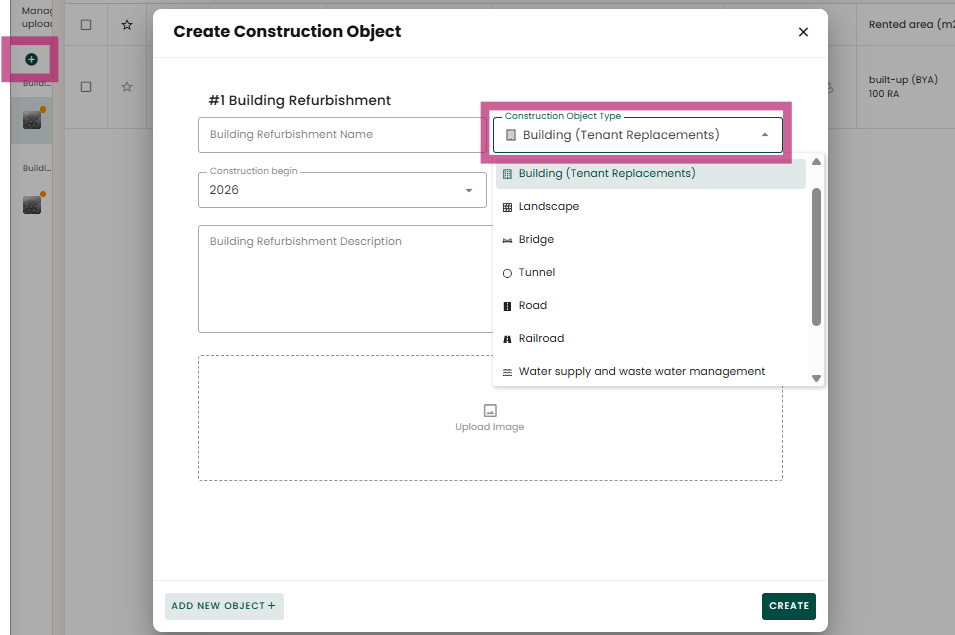Tick the checkbox in the first table row

click(x=86, y=25)
